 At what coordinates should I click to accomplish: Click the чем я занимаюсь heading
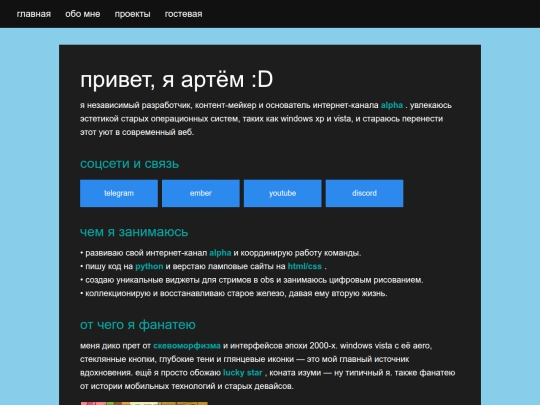[x=134, y=232]
